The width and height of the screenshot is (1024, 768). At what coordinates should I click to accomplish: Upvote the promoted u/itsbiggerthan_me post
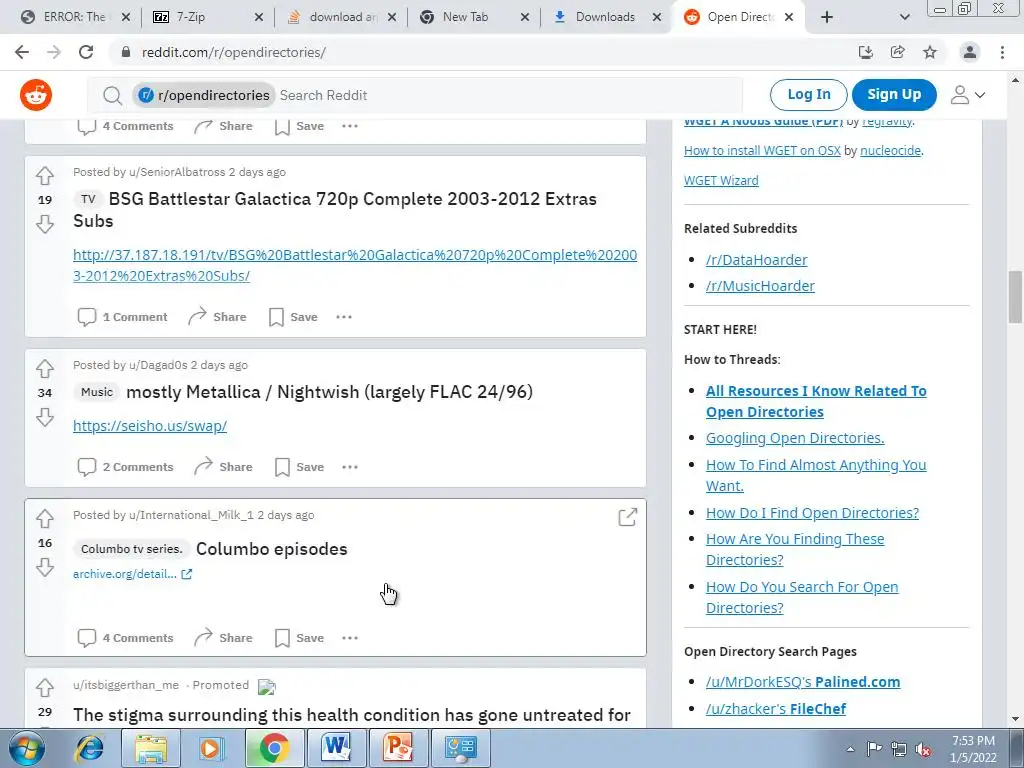pyautogui.click(x=44, y=688)
